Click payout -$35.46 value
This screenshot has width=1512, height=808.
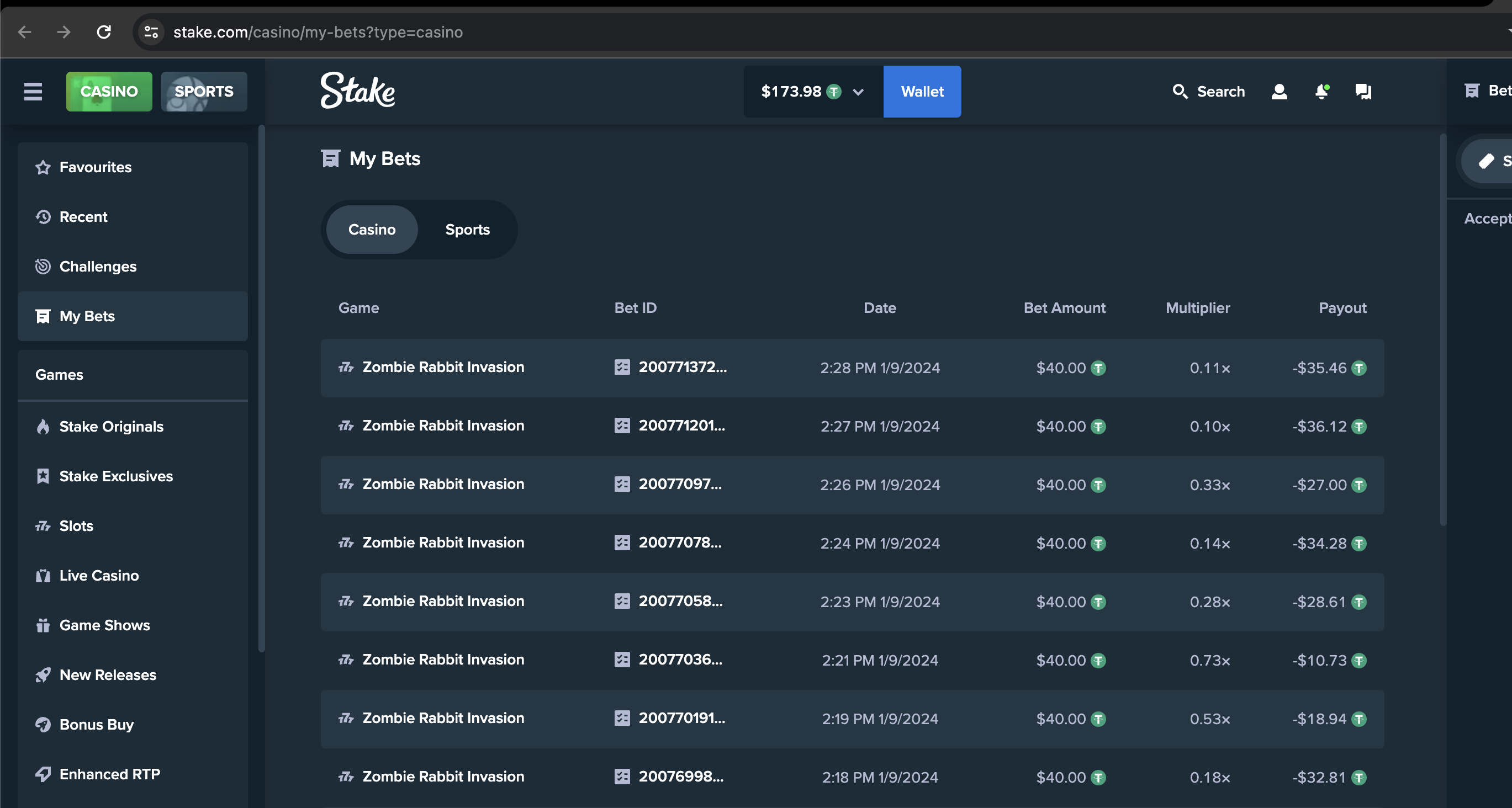(1319, 368)
